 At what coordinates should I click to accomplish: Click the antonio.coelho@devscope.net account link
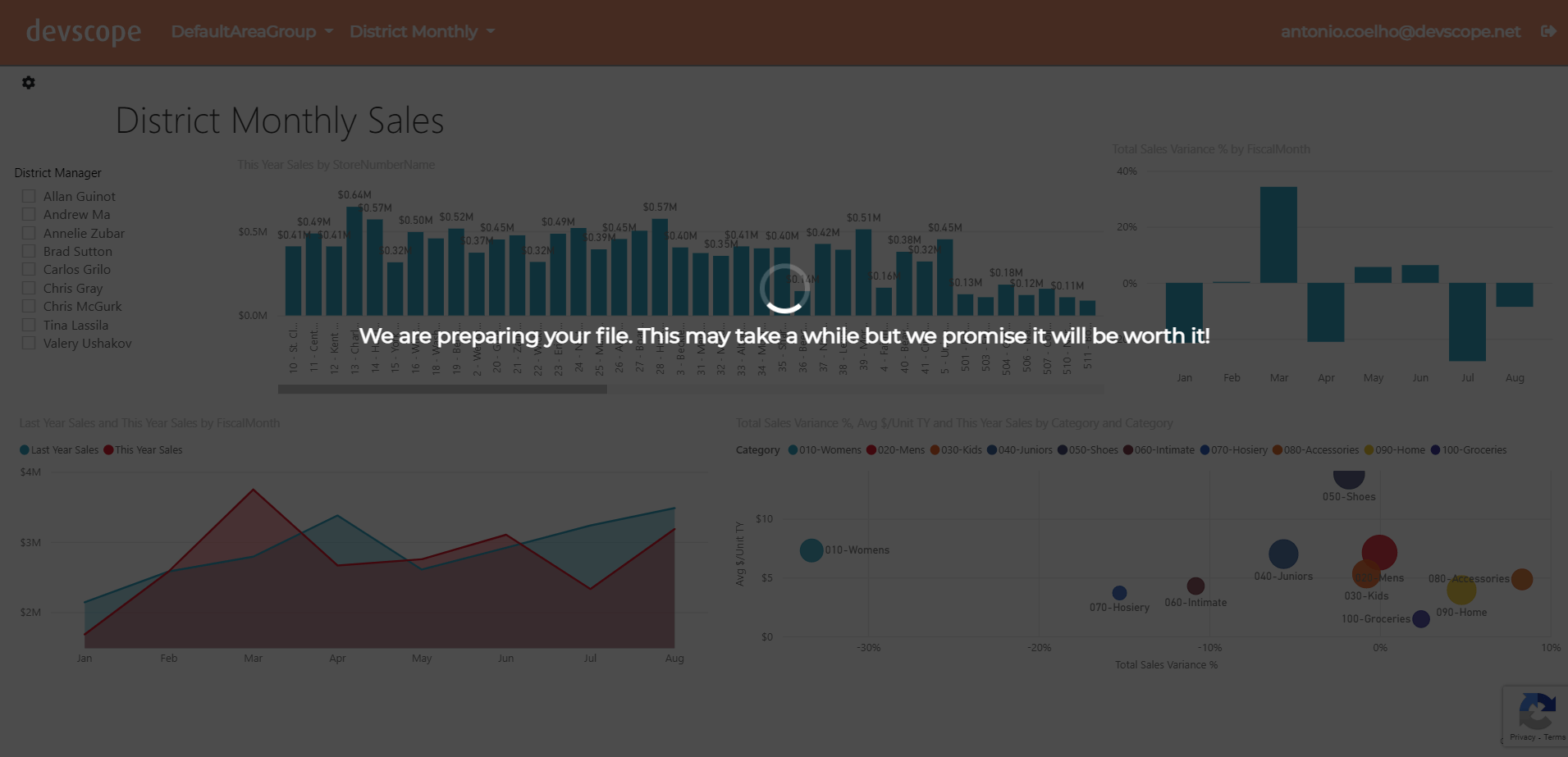1400,32
